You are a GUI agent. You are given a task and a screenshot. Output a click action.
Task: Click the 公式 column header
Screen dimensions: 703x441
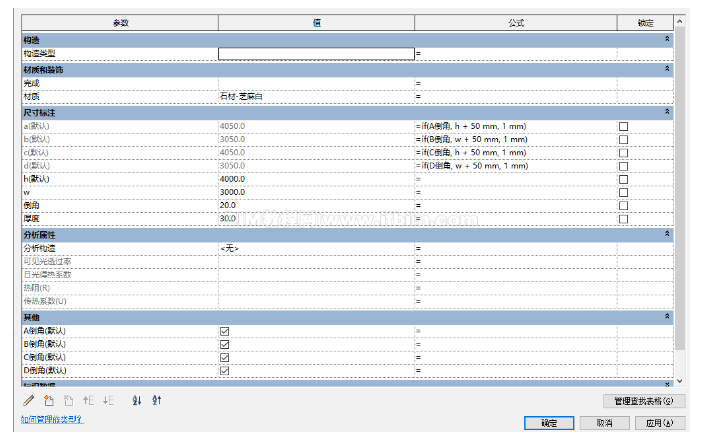click(x=516, y=23)
